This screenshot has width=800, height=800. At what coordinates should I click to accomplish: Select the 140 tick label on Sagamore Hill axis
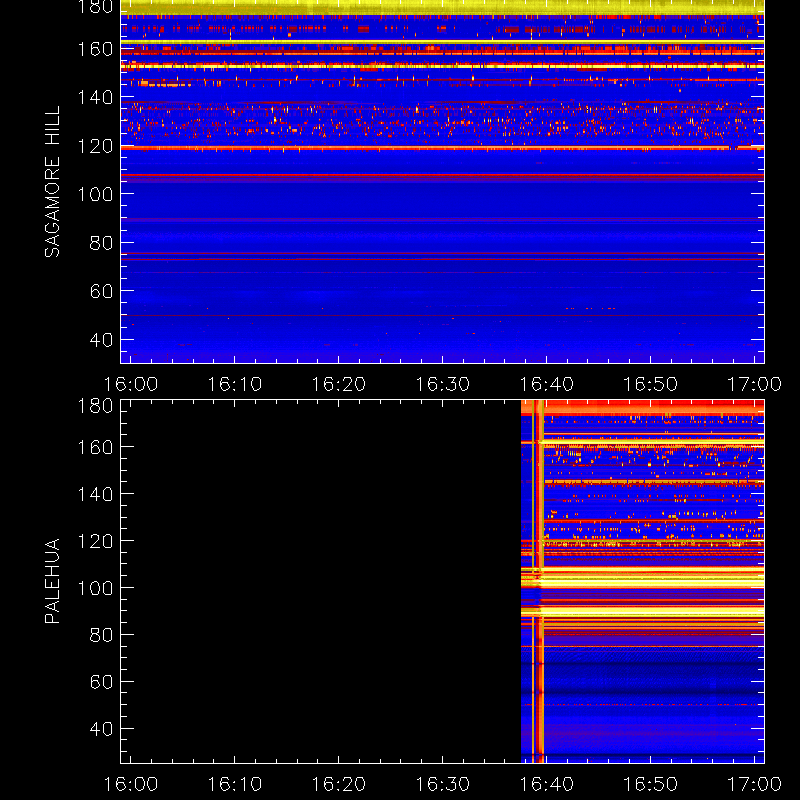(95, 97)
